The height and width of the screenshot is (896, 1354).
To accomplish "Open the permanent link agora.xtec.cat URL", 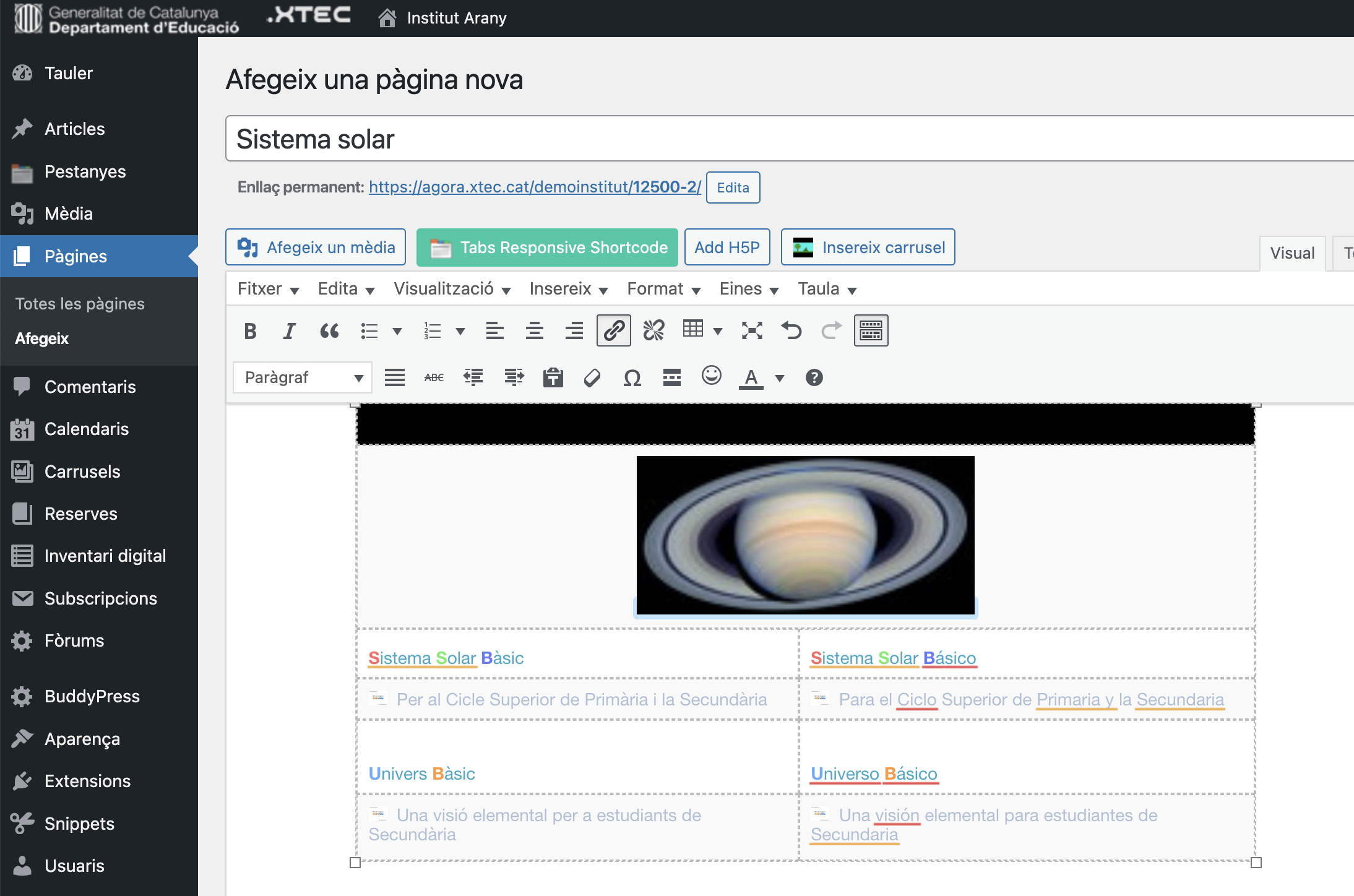I will [x=535, y=187].
